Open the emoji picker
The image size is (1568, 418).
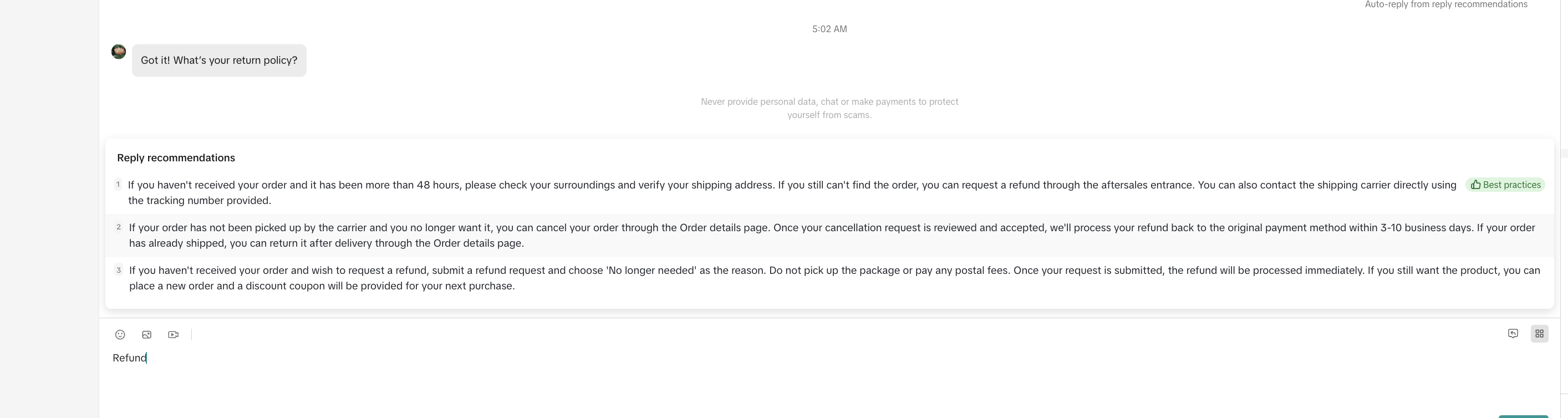coord(120,335)
